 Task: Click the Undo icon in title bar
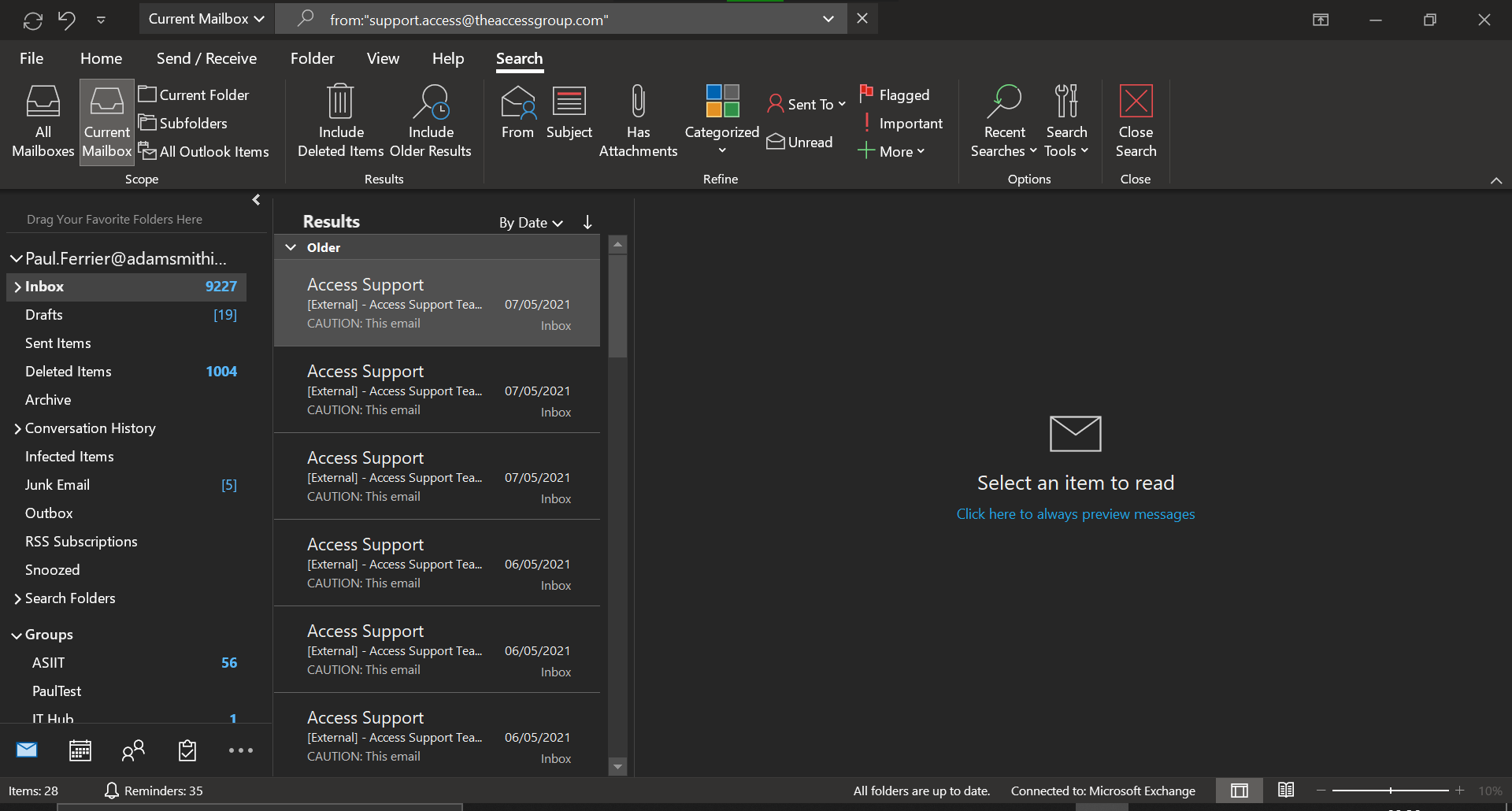click(67, 20)
